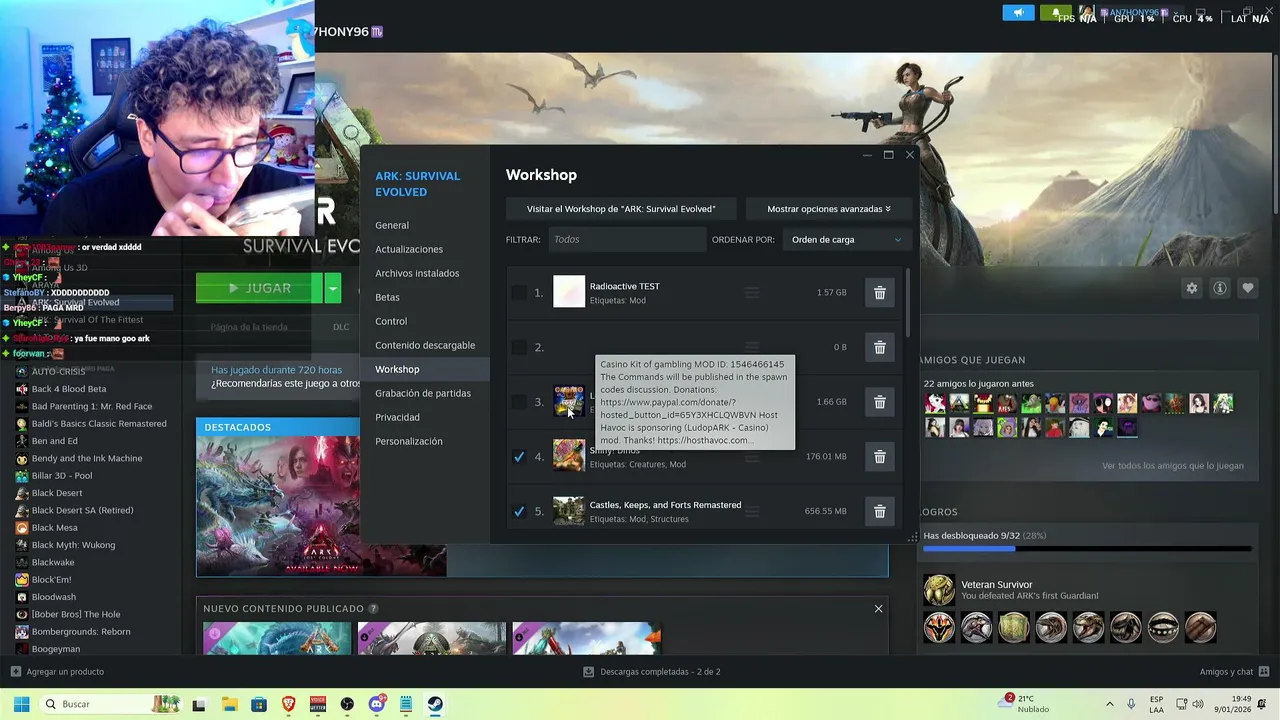Open Steam notifications bell
The height and width of the screenshot is (720, 1280).
(x=1055, y=13)
